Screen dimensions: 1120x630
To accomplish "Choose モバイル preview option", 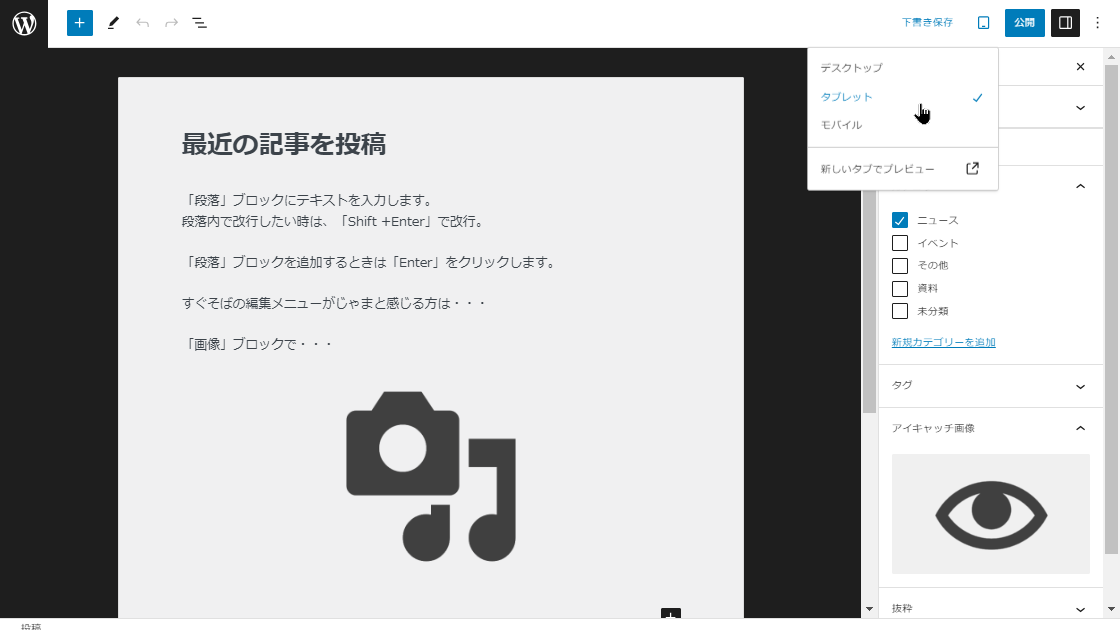I will pyautogui.click(x=841, y=125).
